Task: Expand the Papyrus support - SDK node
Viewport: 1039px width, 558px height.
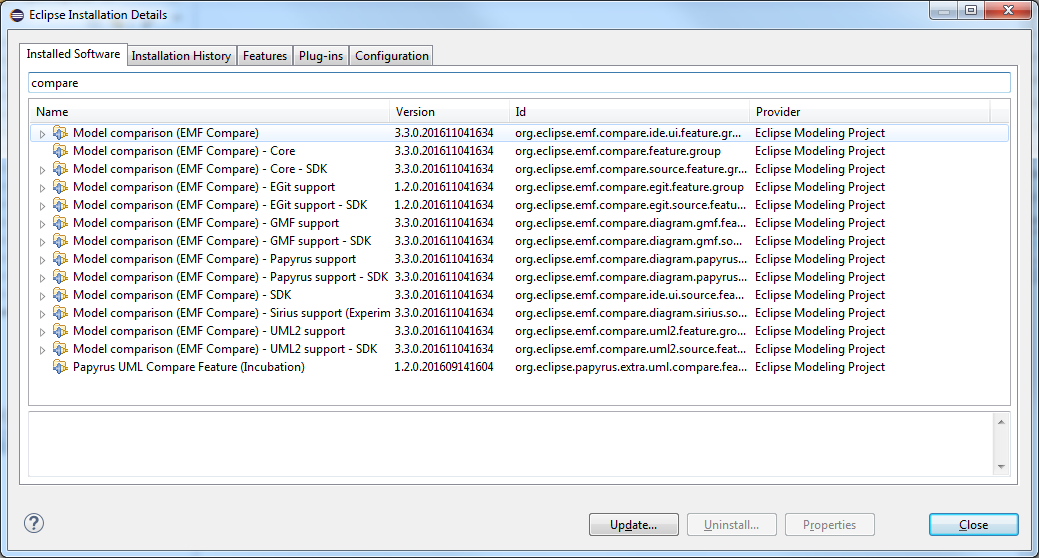Action: (42, 278)
